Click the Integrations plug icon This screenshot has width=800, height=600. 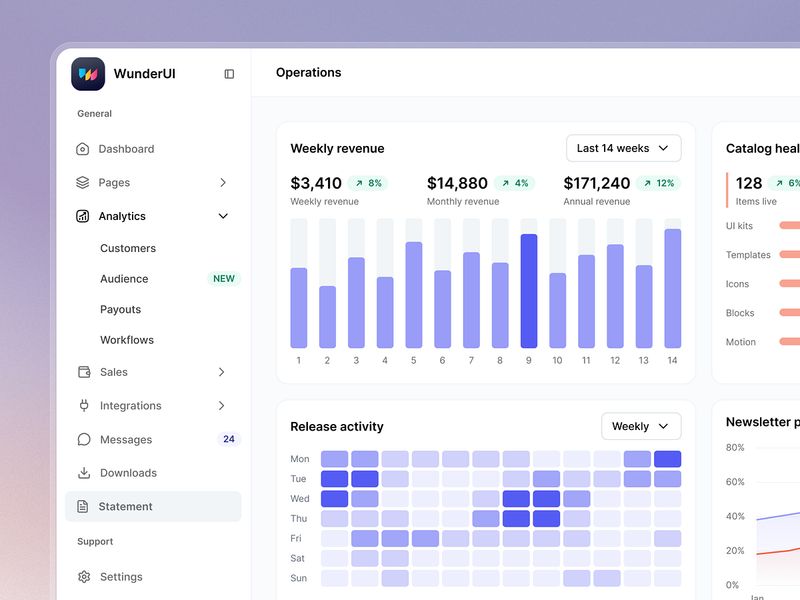[84, 406]
